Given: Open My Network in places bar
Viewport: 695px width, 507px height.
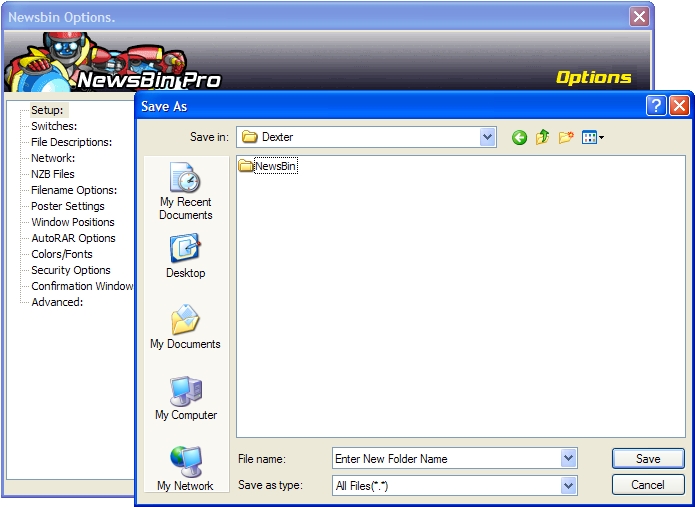Looking at the screenshot, I should 185,468.
